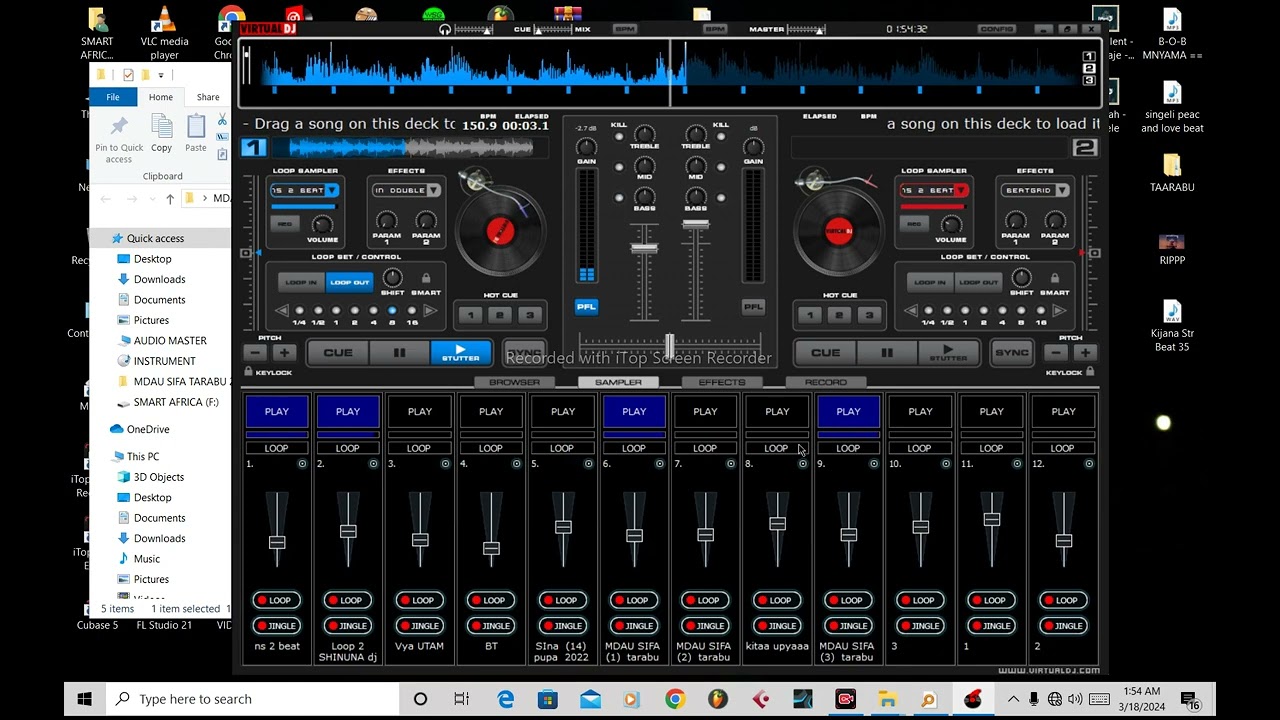Click deck 2 pause button

(x=886, y=352)
